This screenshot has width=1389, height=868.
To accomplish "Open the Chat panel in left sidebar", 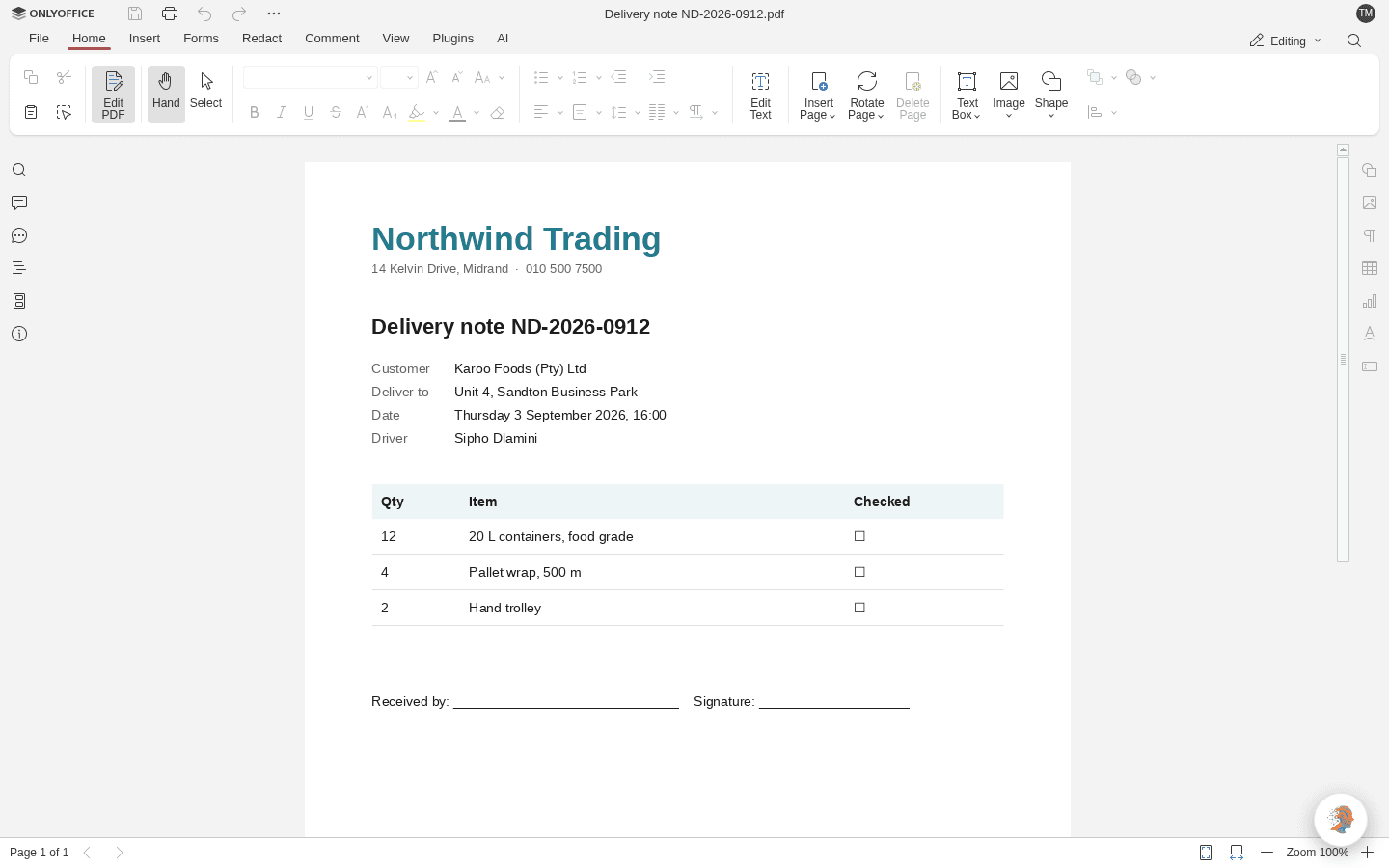I will coord(19,235).
